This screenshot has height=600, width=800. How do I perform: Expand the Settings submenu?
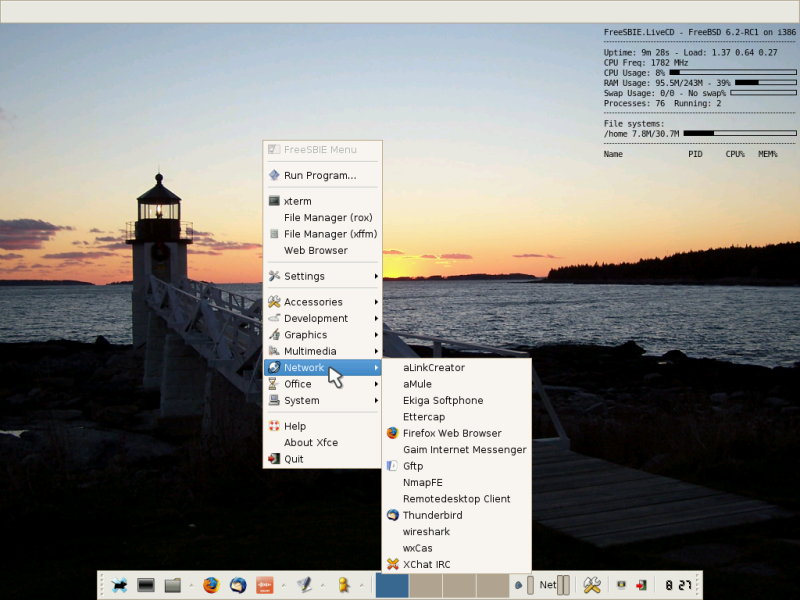tap(322, 276)
